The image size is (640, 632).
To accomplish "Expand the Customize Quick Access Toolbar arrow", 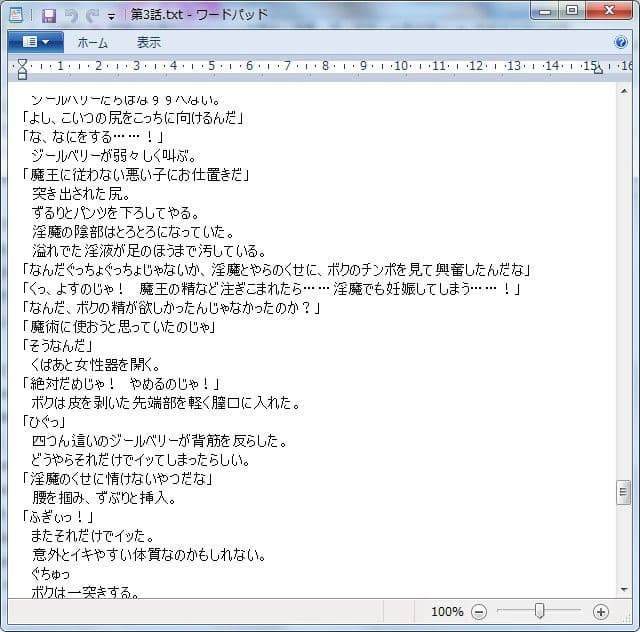I will coord(111,16).
